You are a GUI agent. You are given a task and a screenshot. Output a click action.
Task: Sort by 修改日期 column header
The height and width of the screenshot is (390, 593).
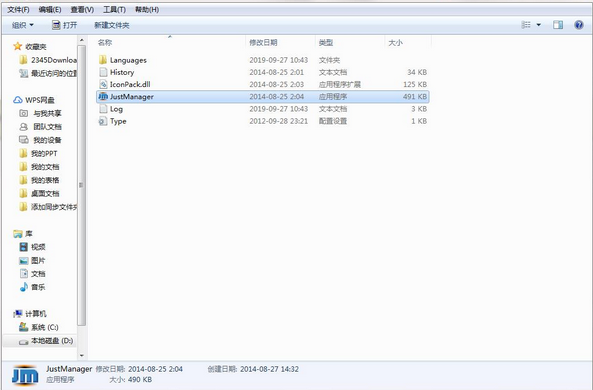tap(263, 42)
